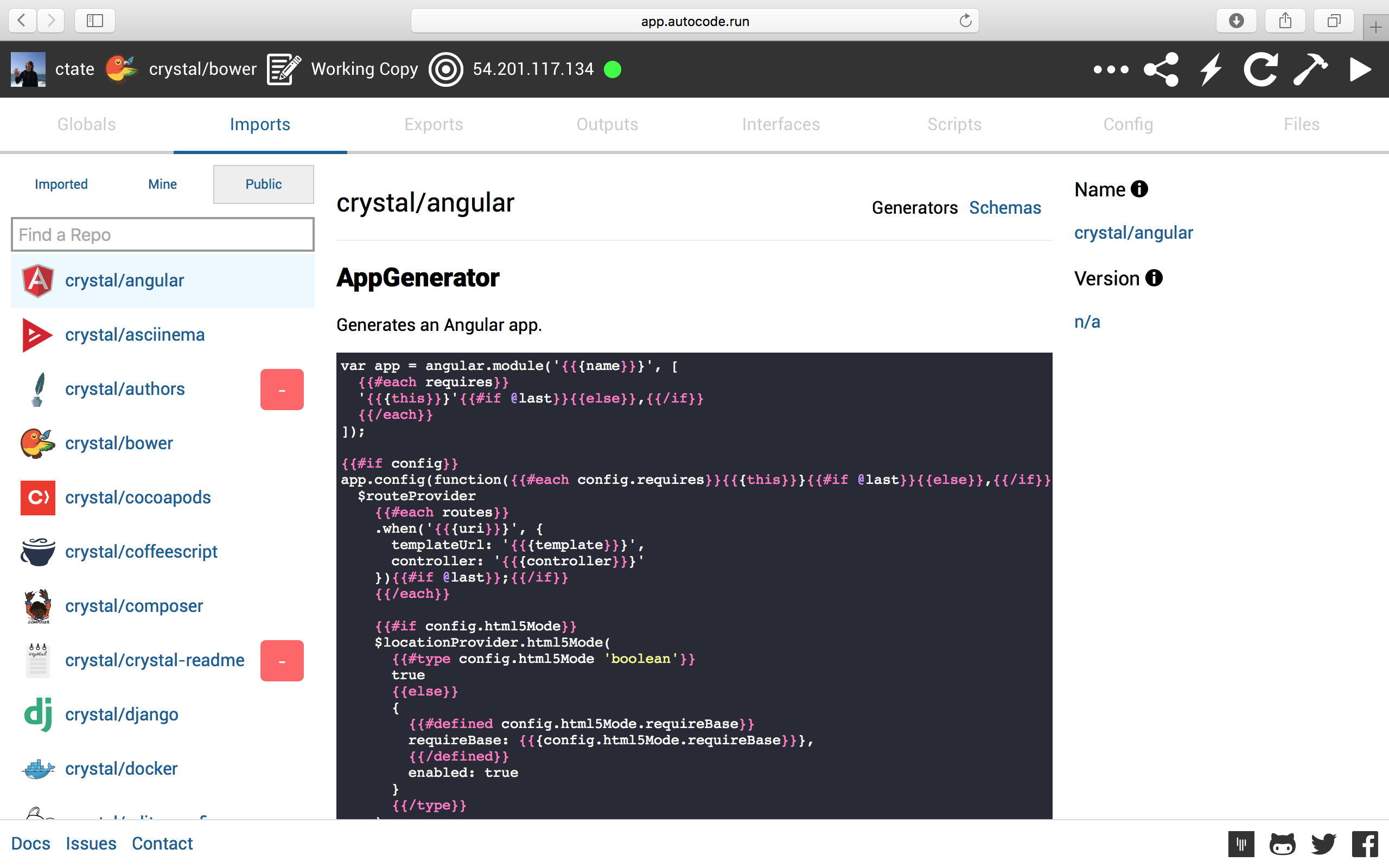Image resolution: width=1389 pixels, height=868 pixels.
Task: Click the Version info icon
Action: tap(1154, 278)
